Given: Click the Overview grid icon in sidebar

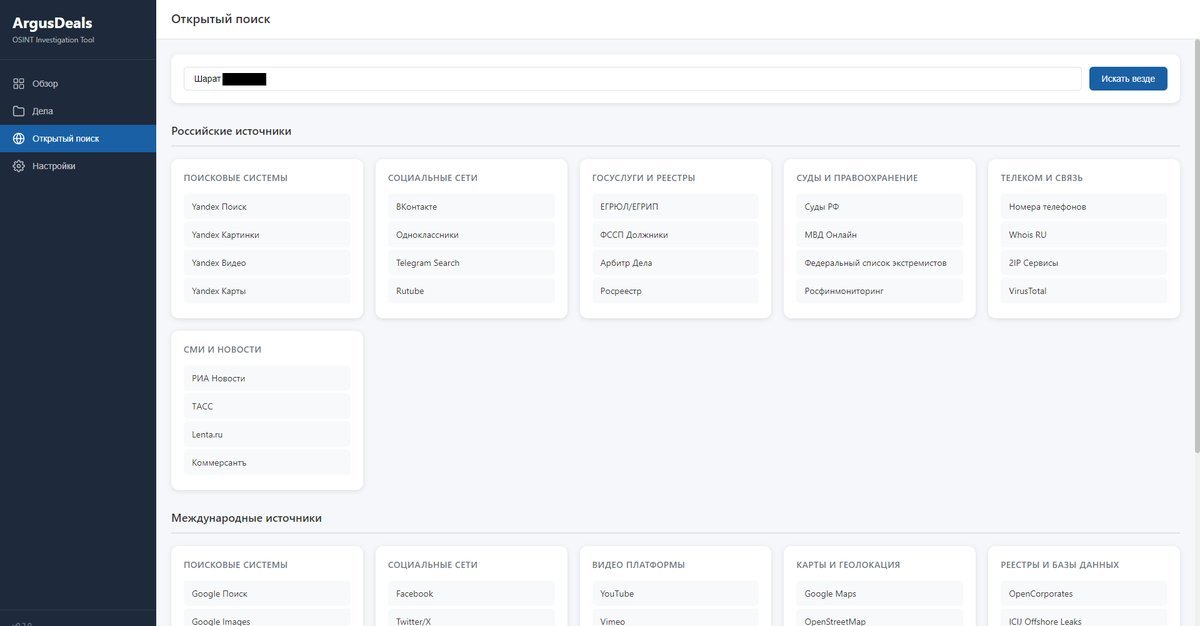Looking at the screenshot, I should pos(19,84).
